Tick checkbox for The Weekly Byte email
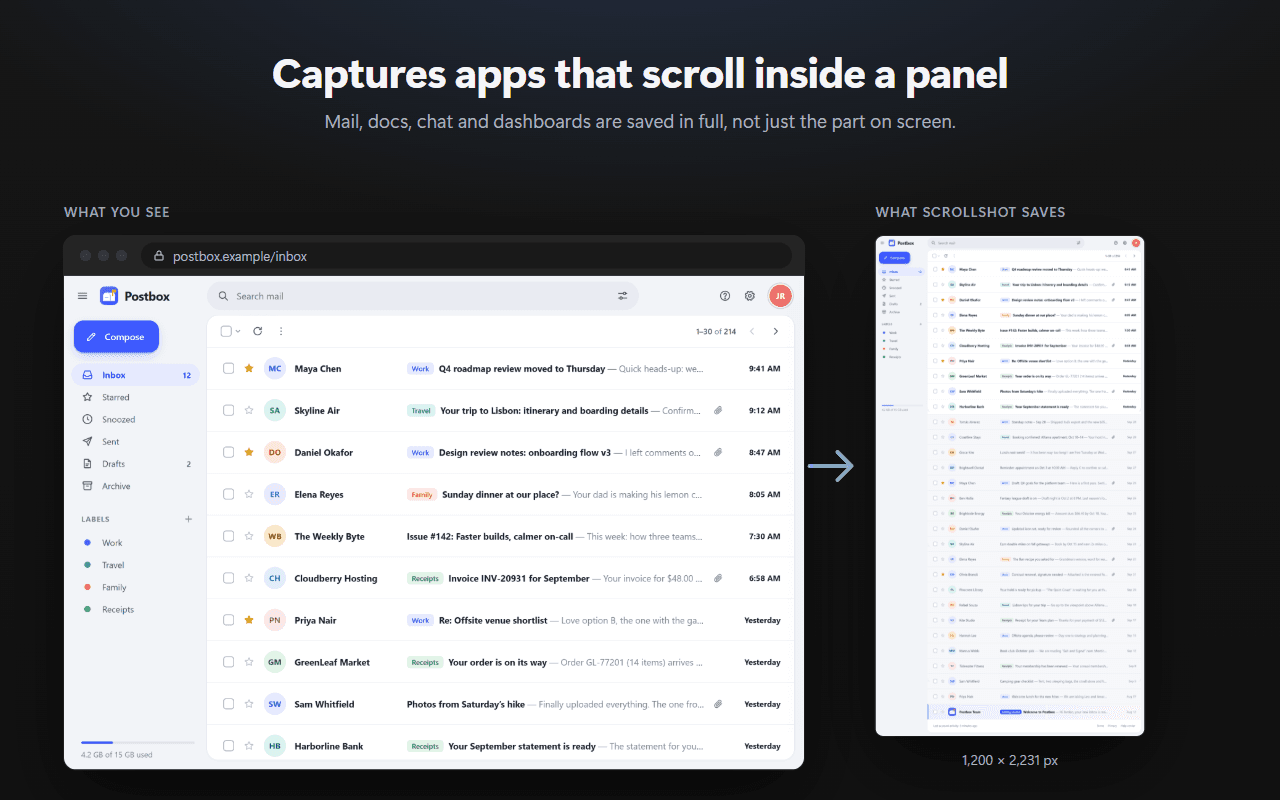Screen dimensions: 1280x800 click(228, 537)
